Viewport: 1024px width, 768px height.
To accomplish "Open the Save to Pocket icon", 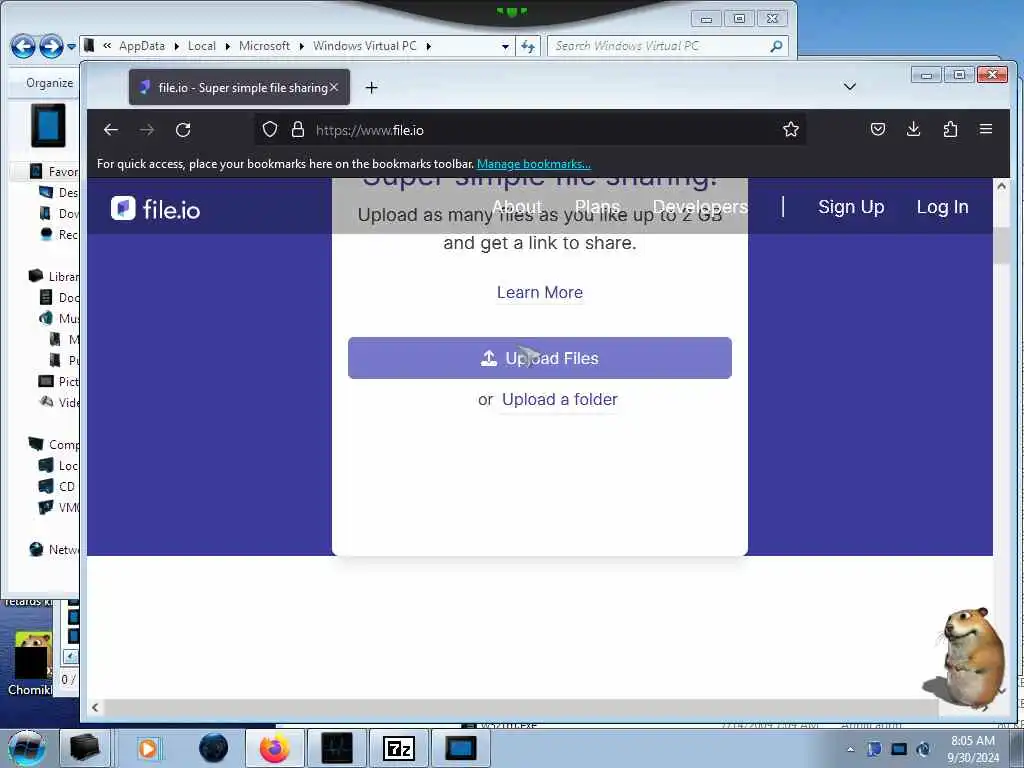I will click(x=878, y=129).
